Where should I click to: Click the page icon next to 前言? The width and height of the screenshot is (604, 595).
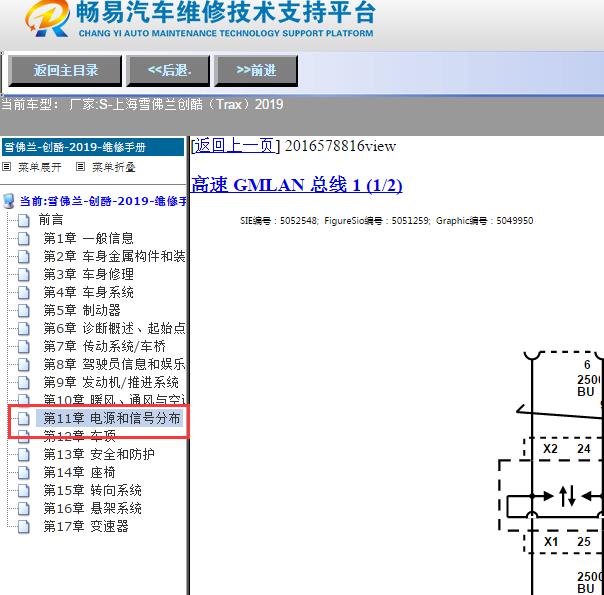click(x=23, y=221)
